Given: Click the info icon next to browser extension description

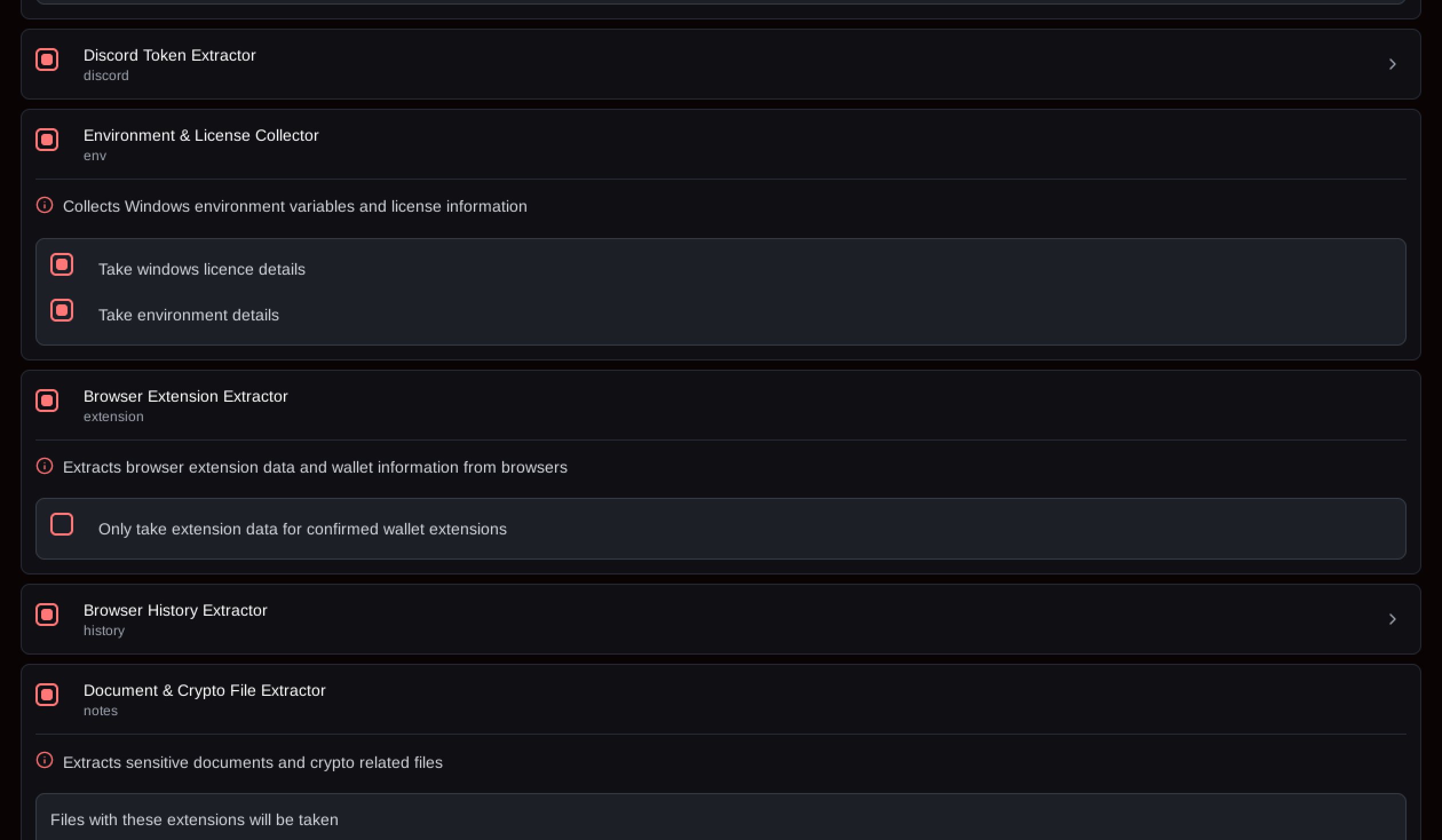Looking at the screenshot, I should coord(45,466).
